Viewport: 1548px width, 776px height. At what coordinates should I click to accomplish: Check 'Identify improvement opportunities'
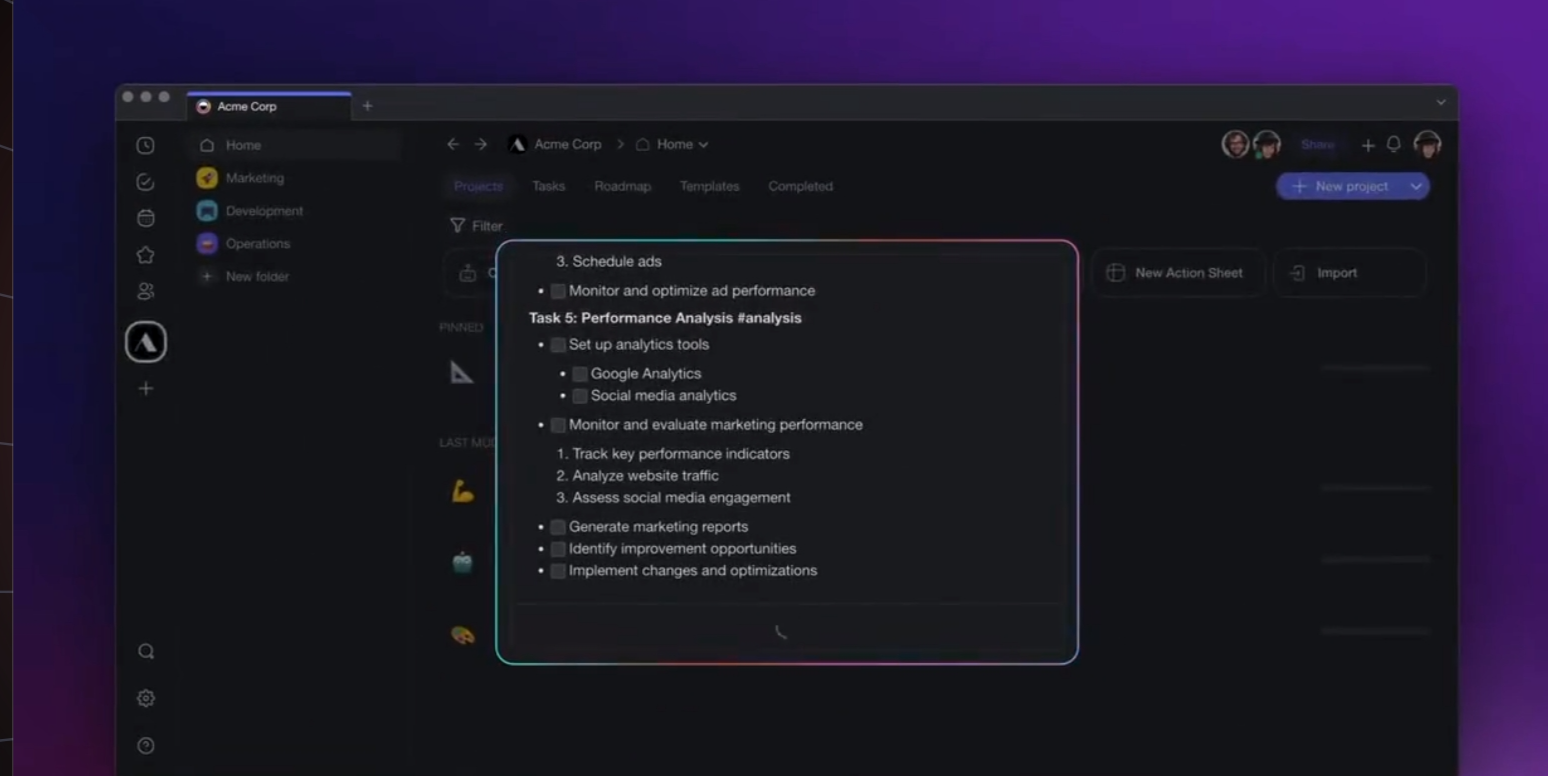(x=558, y=549)
